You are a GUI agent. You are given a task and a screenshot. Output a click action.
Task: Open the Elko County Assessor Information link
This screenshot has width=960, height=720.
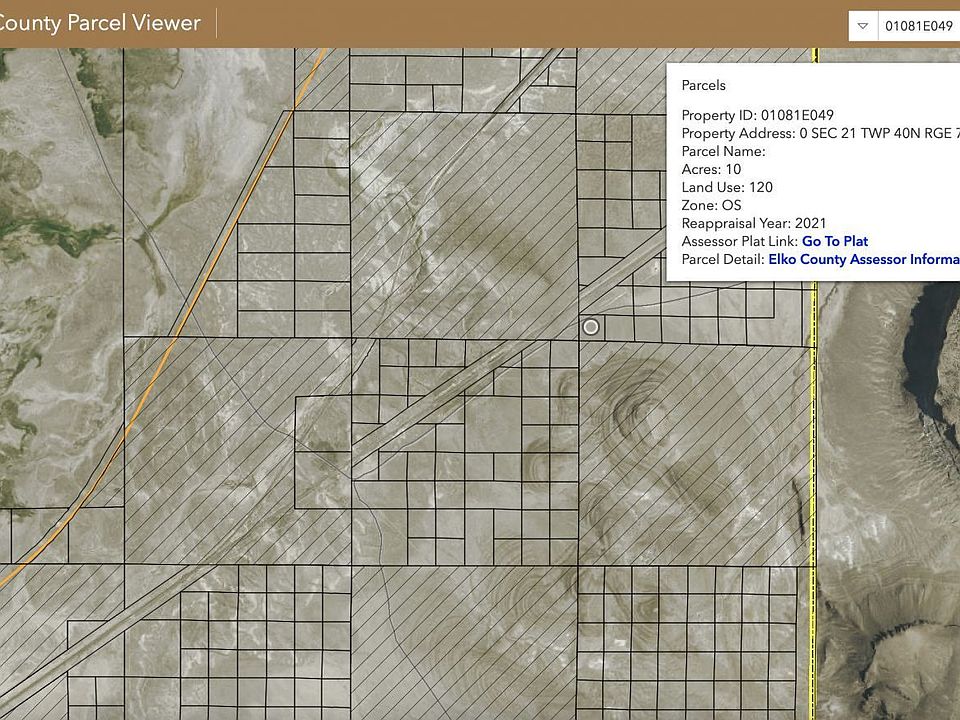864,259
